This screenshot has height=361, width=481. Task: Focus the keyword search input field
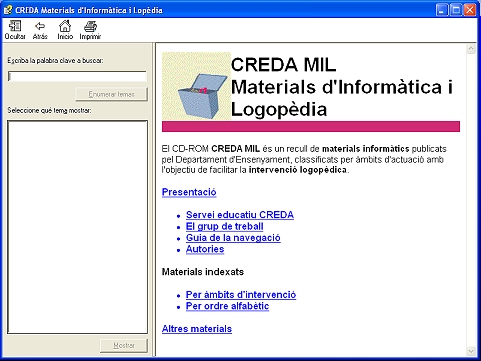point(77,76)
